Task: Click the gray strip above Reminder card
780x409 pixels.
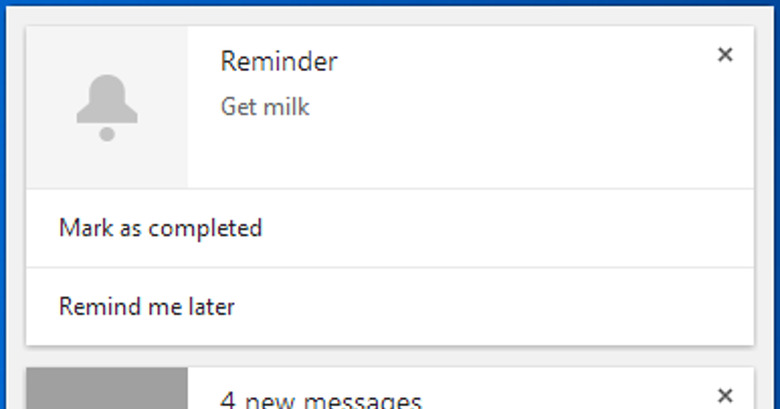Action: click(390, 16)
